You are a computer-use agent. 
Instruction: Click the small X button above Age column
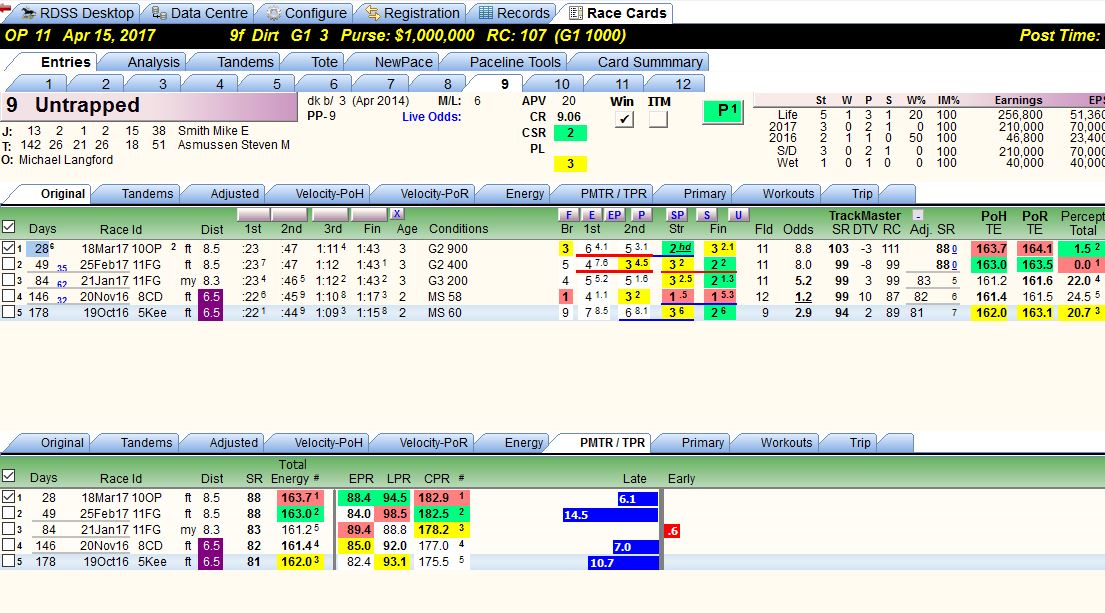[x=397, y=213]
